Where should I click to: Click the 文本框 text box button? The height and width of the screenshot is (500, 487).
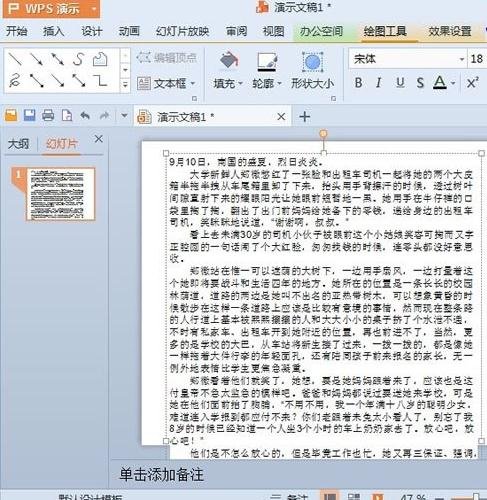[x=166, y=83]
